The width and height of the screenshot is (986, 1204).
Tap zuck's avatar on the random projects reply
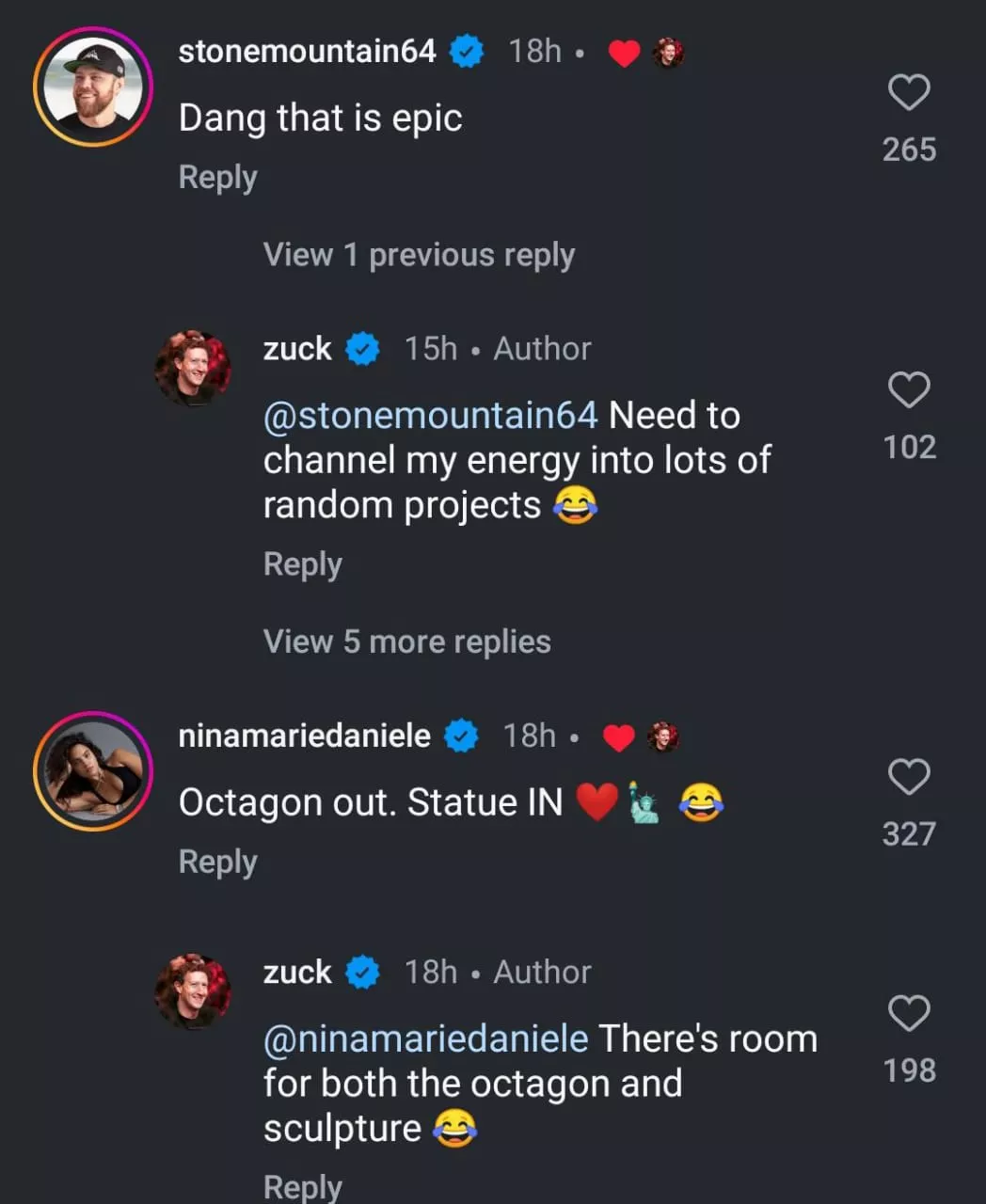coord(193,368)
